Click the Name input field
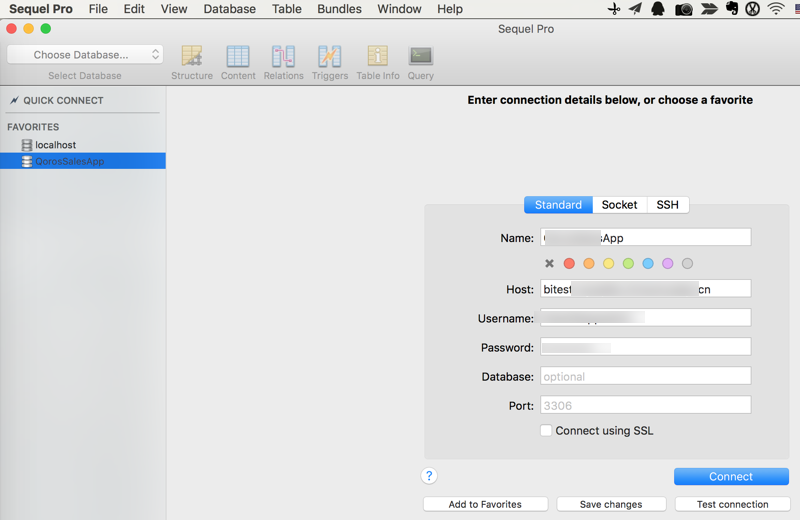Viewport: 800px width, 520px height. click(x=645, y=237)
